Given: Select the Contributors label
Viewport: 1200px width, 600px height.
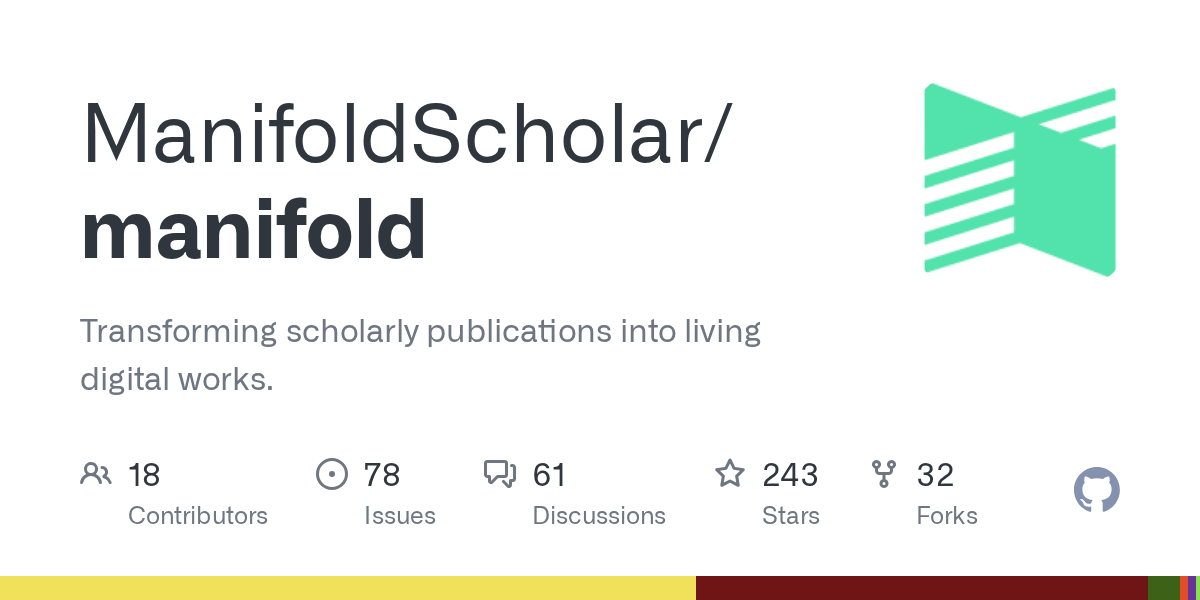Looking at the screenshot, I should [198, 516].
